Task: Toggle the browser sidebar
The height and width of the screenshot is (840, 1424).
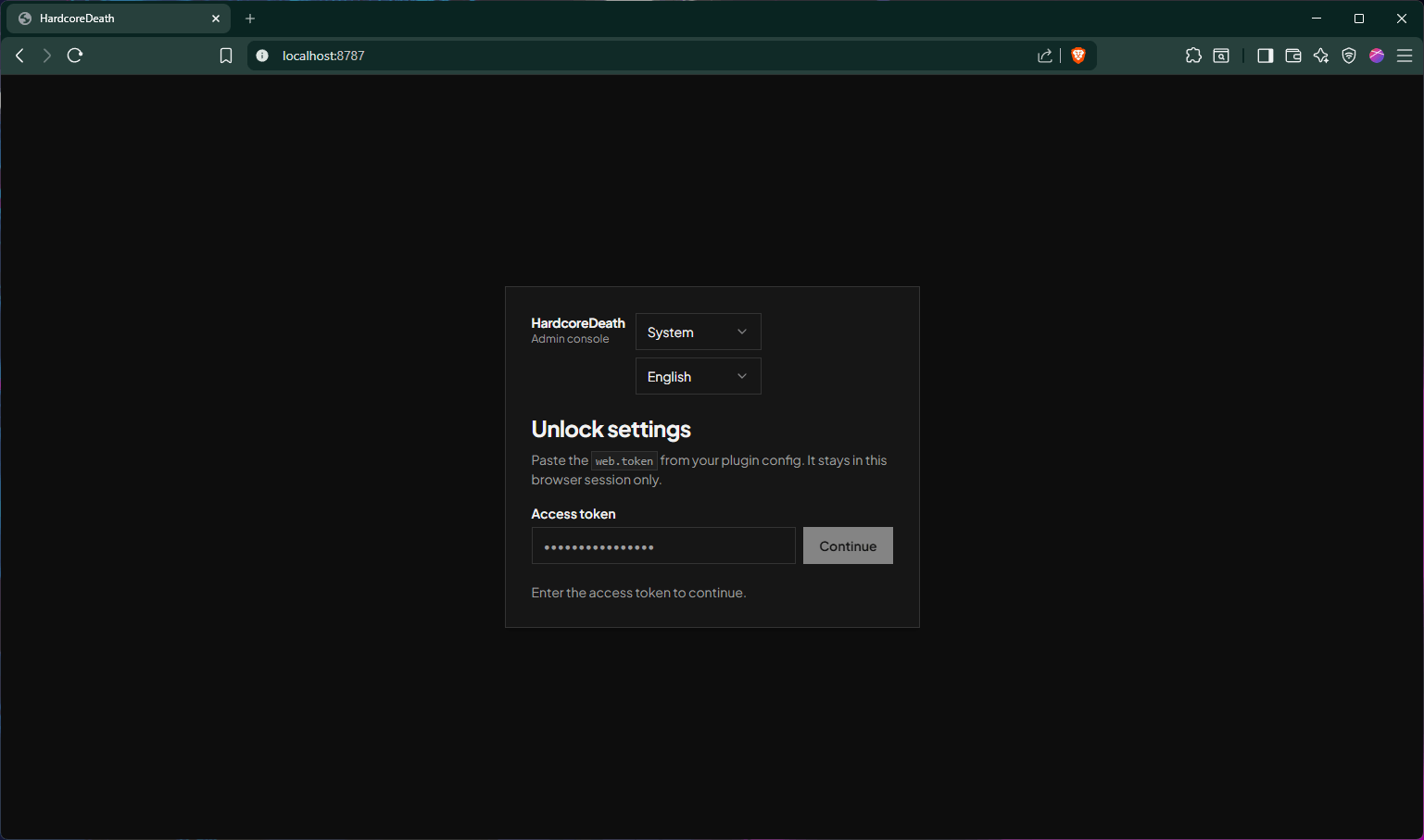Action: point(1265,56)
